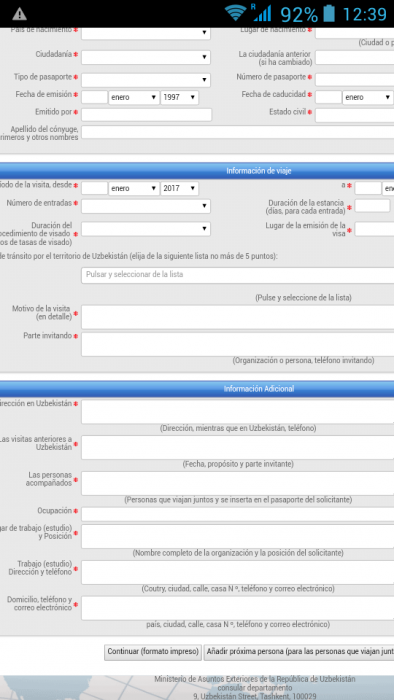
Task: Click visit end day field
Action: [x=368, y=188]
